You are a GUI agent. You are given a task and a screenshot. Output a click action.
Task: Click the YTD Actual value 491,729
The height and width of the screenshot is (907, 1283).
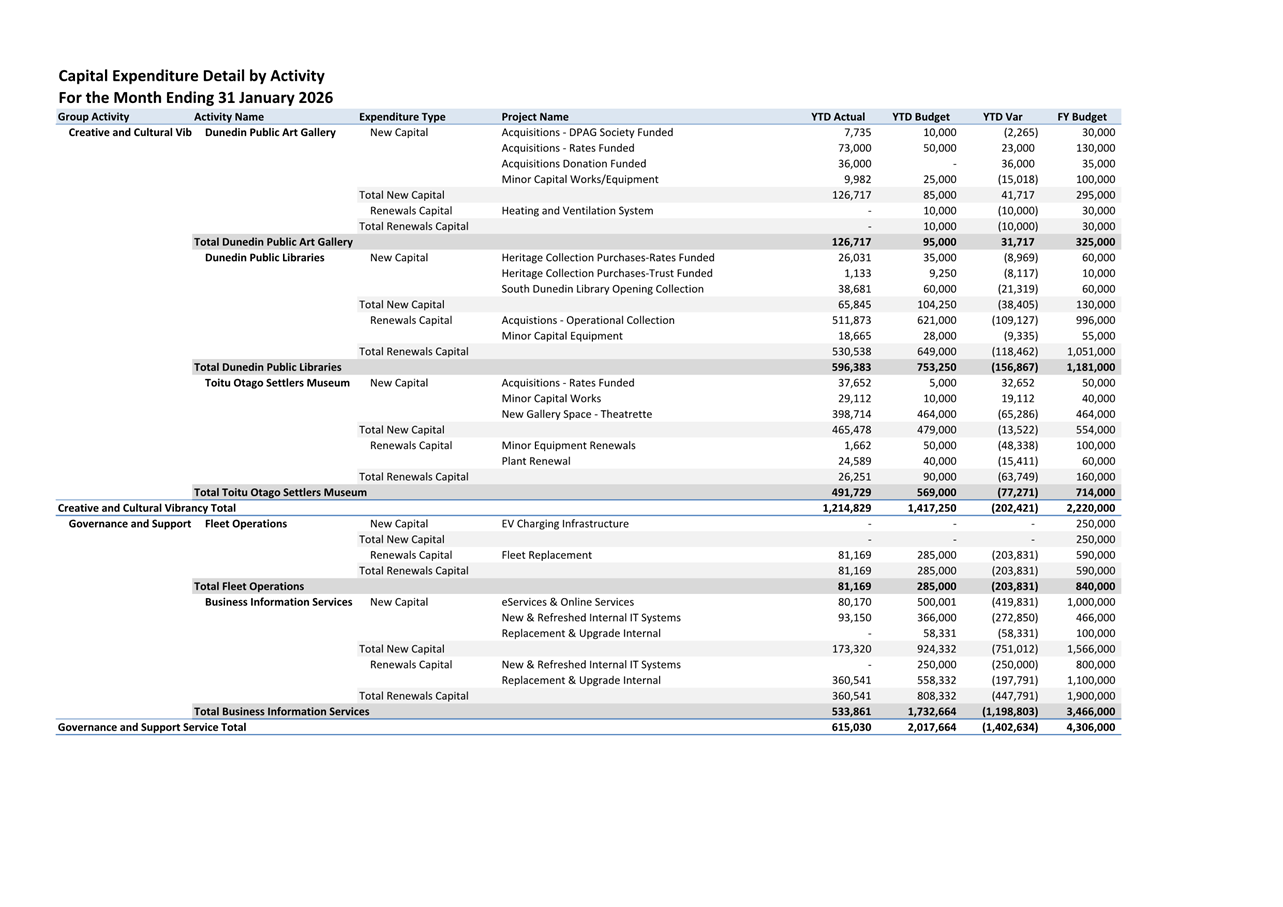[851, 493]
